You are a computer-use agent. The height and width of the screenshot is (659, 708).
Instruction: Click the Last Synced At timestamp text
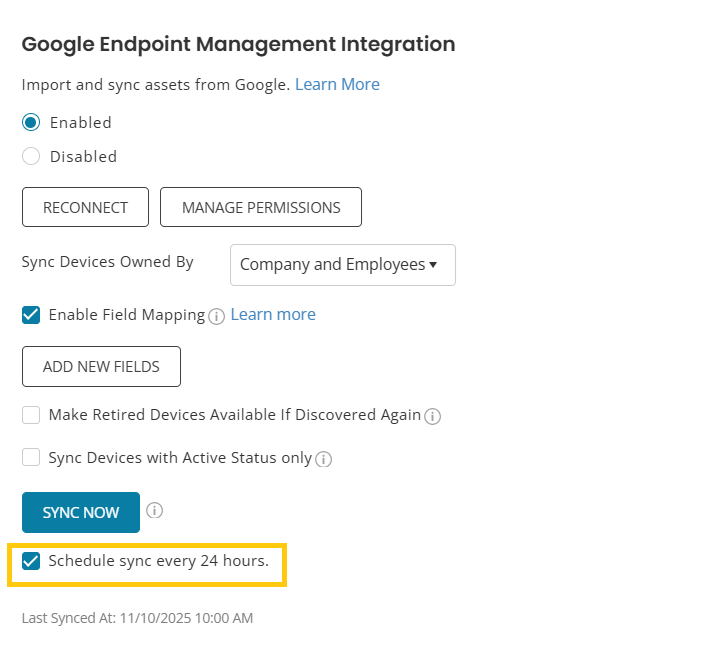[x=137, y=618]
